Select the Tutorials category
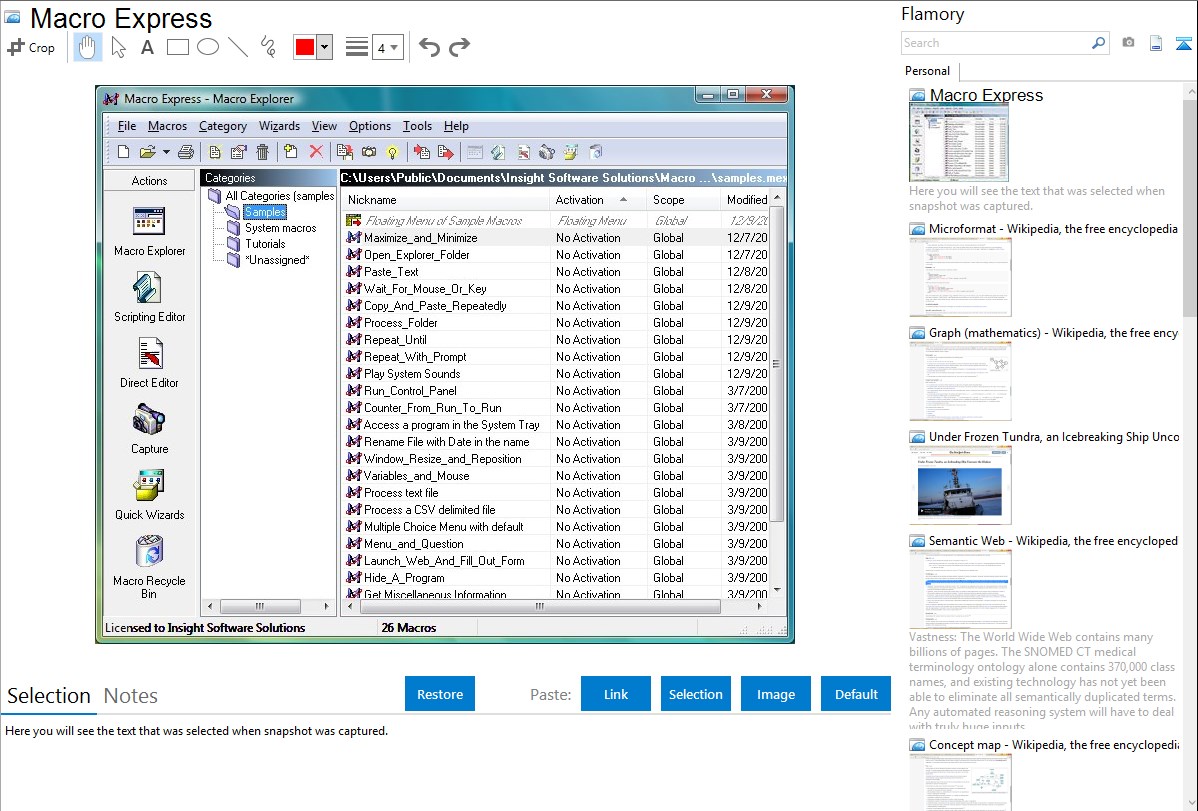 click(265, 244)
